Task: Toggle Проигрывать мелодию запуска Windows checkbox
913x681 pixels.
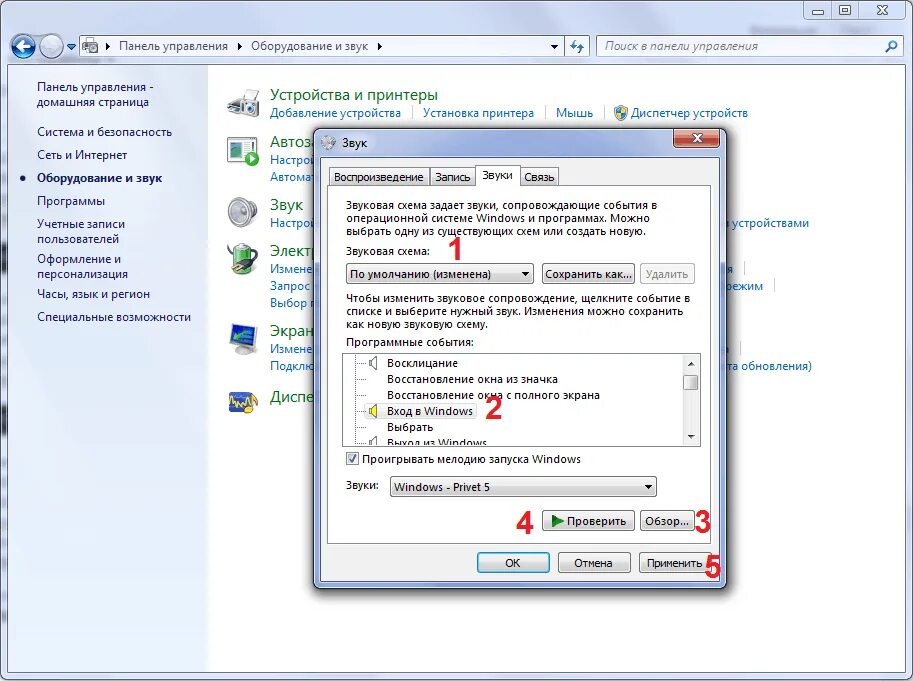Action: tap(352, 459)
